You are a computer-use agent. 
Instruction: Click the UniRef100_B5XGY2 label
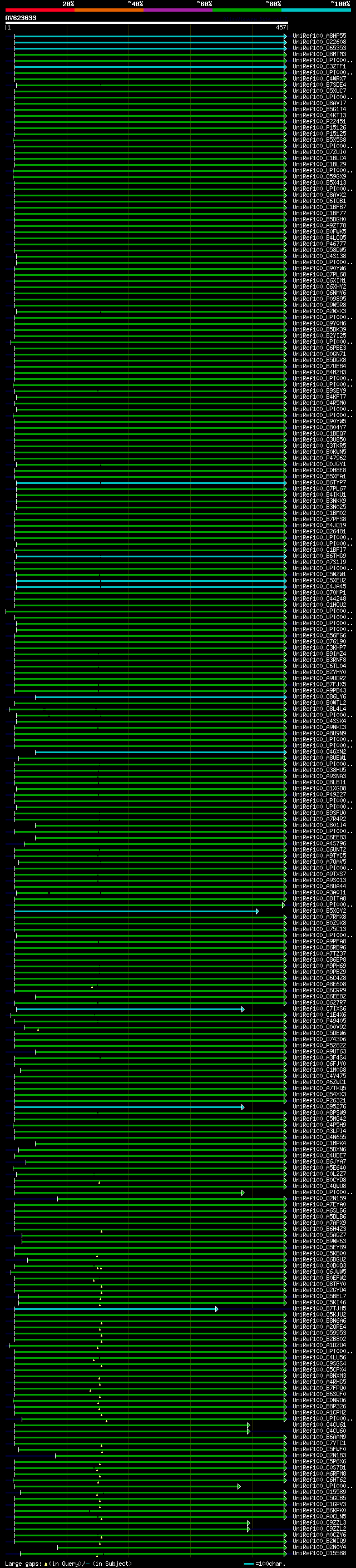[319, 911]
